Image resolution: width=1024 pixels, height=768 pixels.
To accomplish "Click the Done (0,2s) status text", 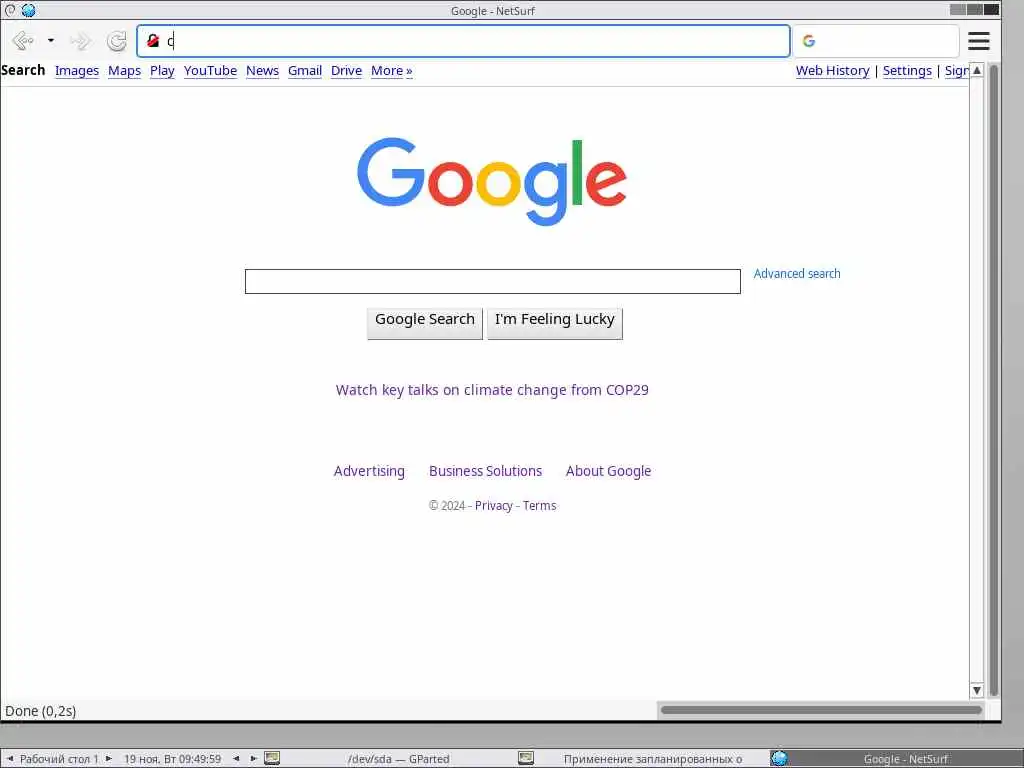I will coord(40,711).
